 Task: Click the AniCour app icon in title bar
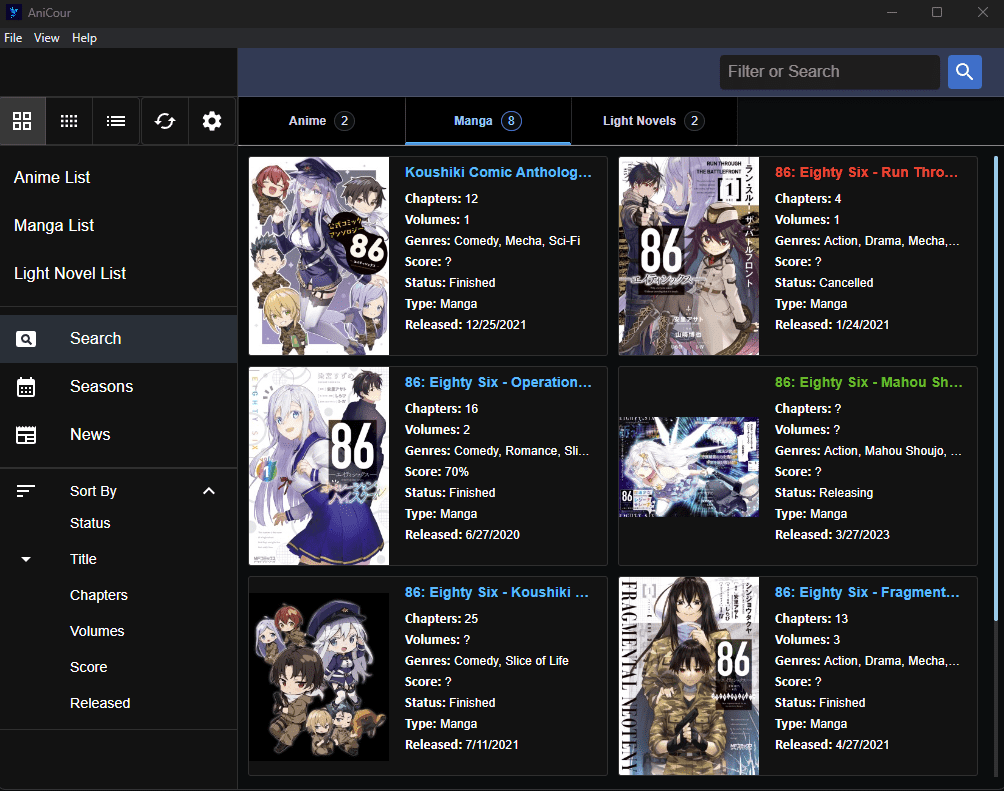click(13, 12)
